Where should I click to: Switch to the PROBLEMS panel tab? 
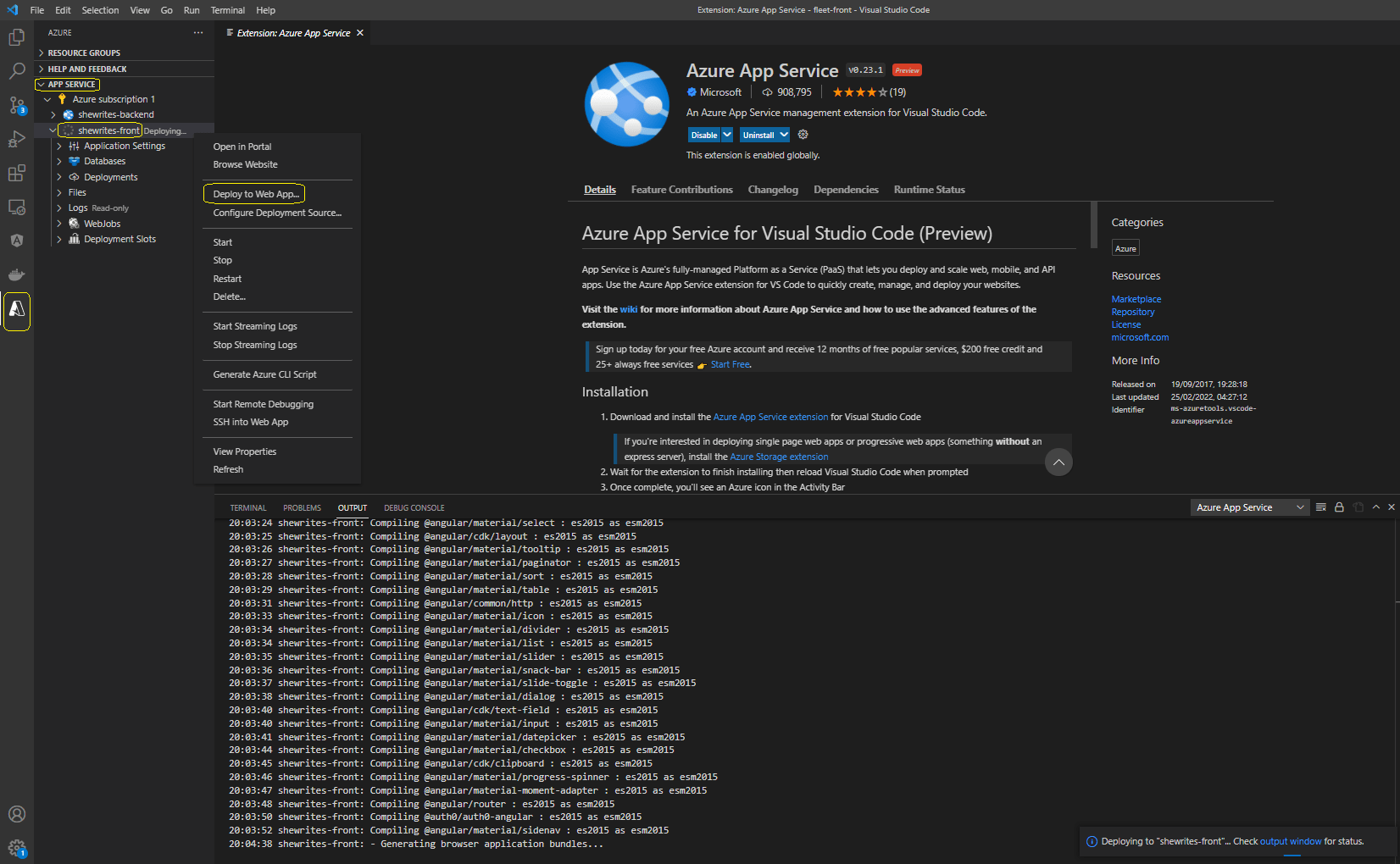coord(302,508)
